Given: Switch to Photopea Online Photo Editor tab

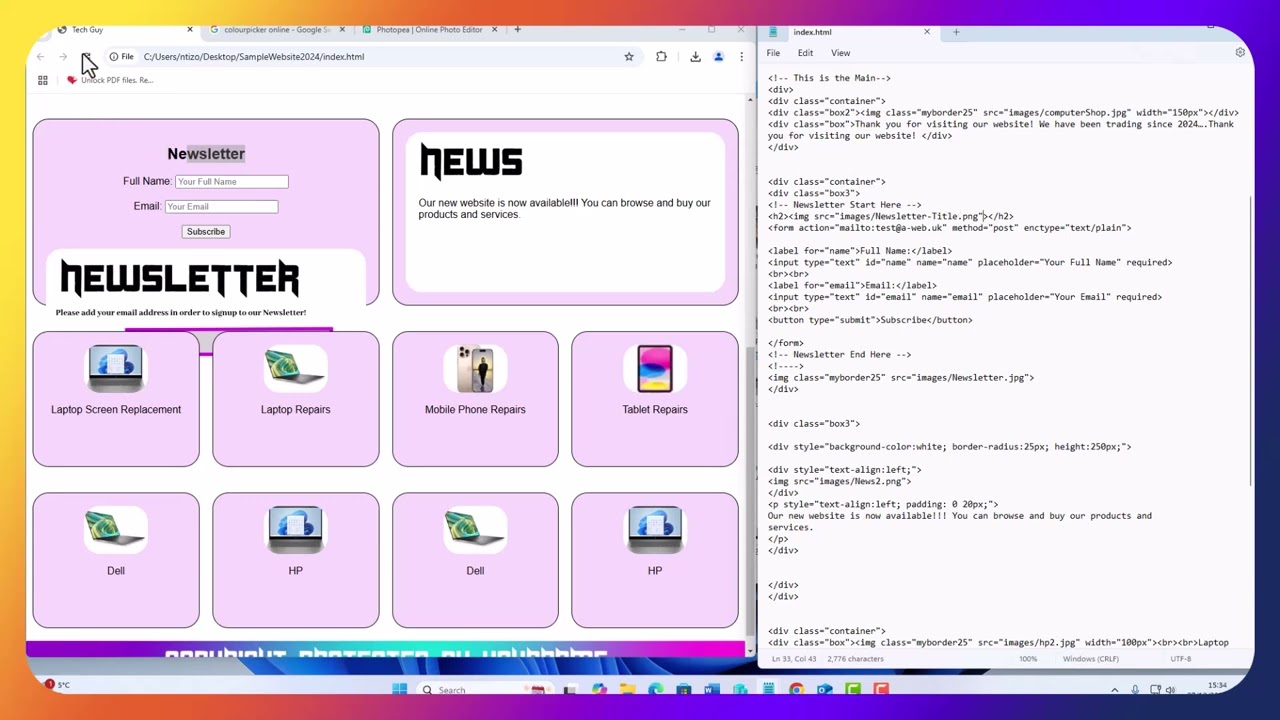Looking at the screenshot, I should pyautogui.click(x=428, y=30).
